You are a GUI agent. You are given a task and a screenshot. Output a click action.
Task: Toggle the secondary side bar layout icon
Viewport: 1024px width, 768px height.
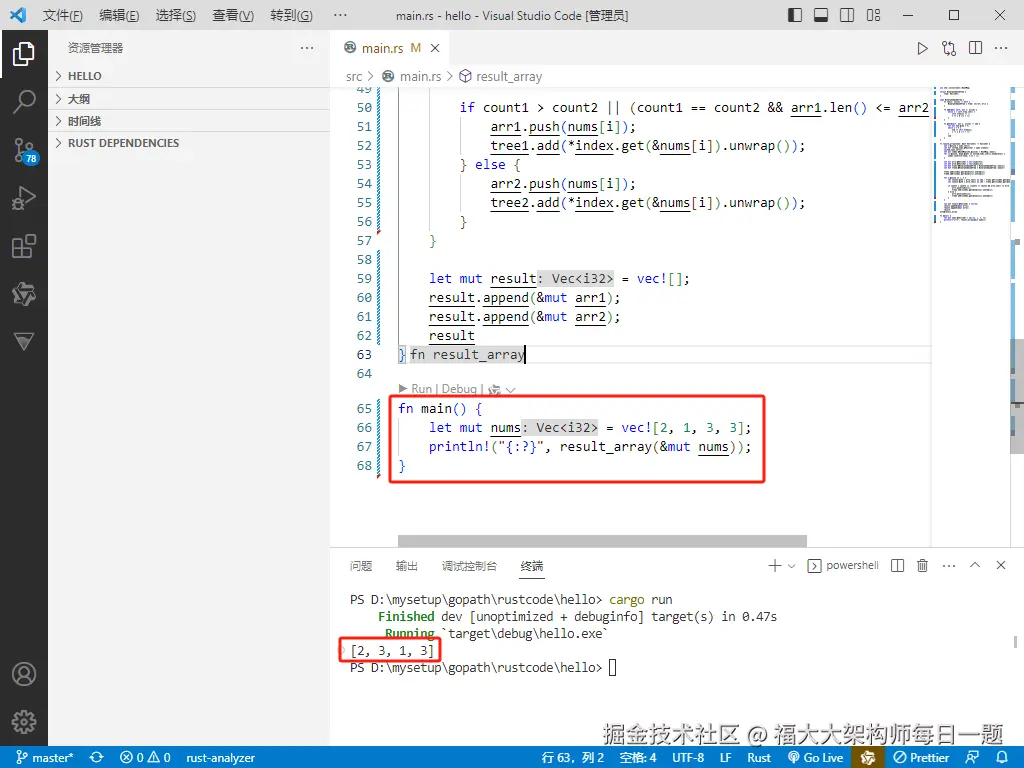[847, 15]
